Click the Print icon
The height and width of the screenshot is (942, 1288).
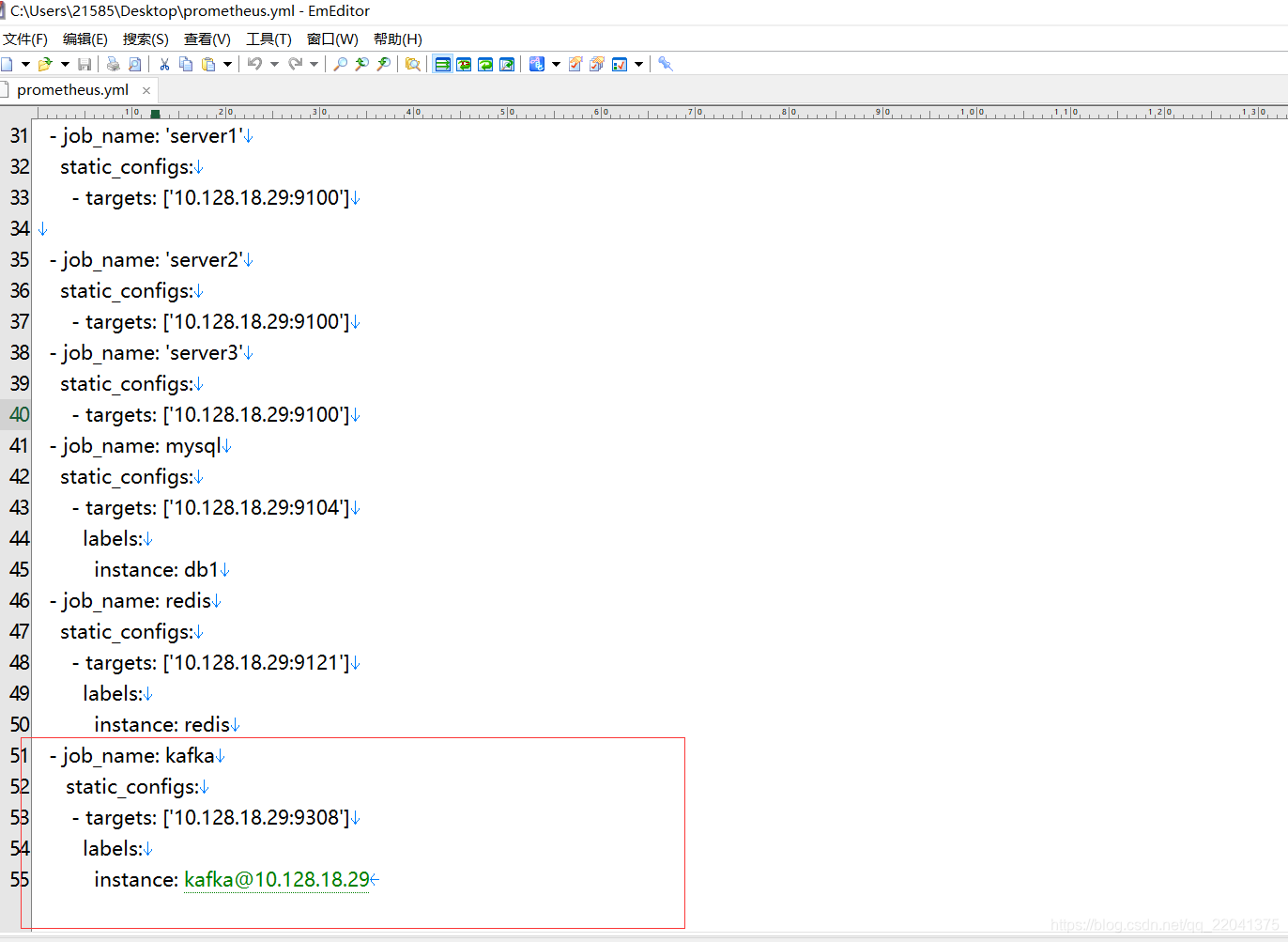coord(114,64)
